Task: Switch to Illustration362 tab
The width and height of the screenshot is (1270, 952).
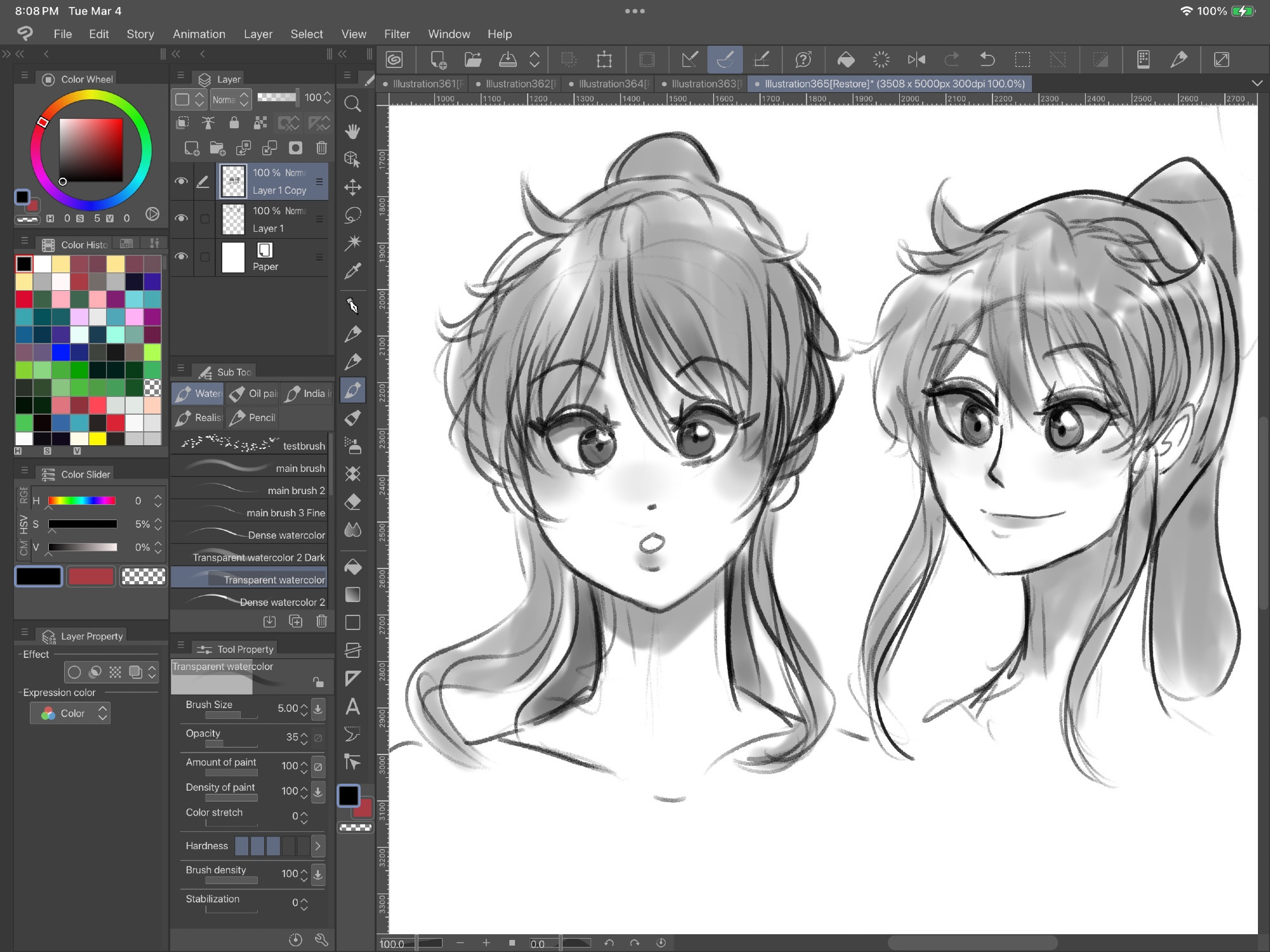Action: pos(515,84)
